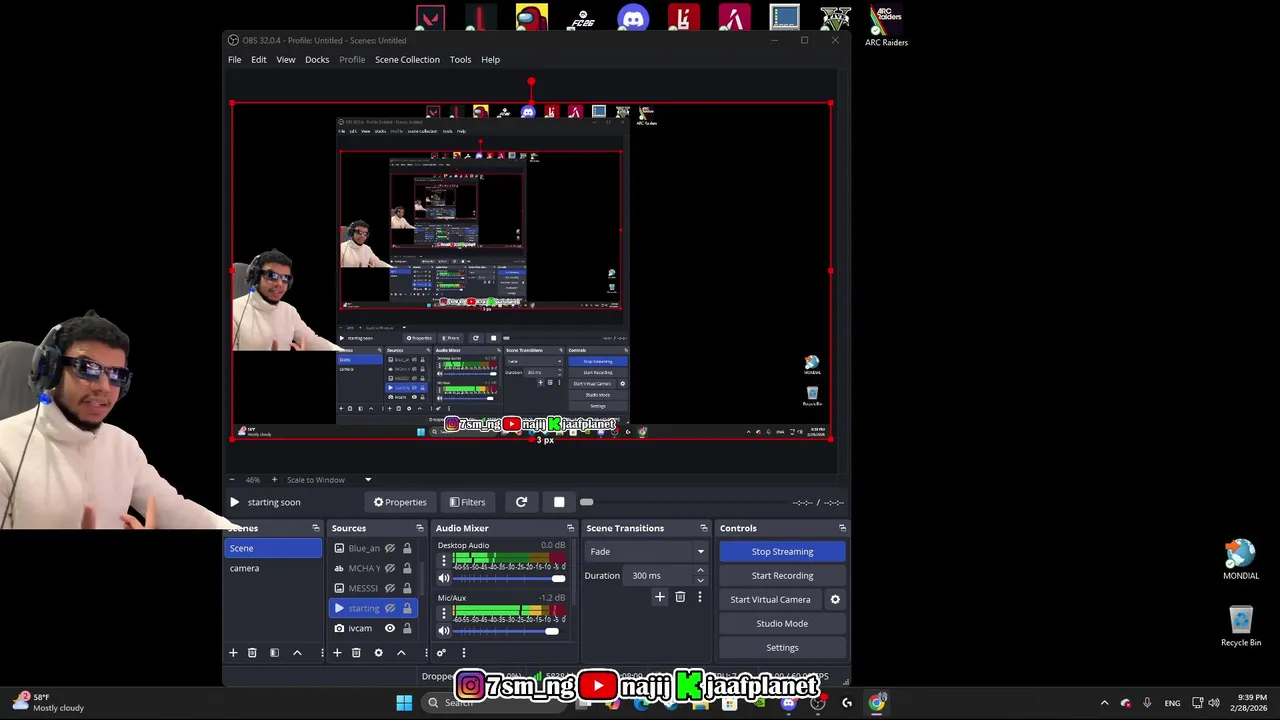Open source Filters button
Image resolution: width=1280 pixels, height=720 pixels.
[468, 502]
